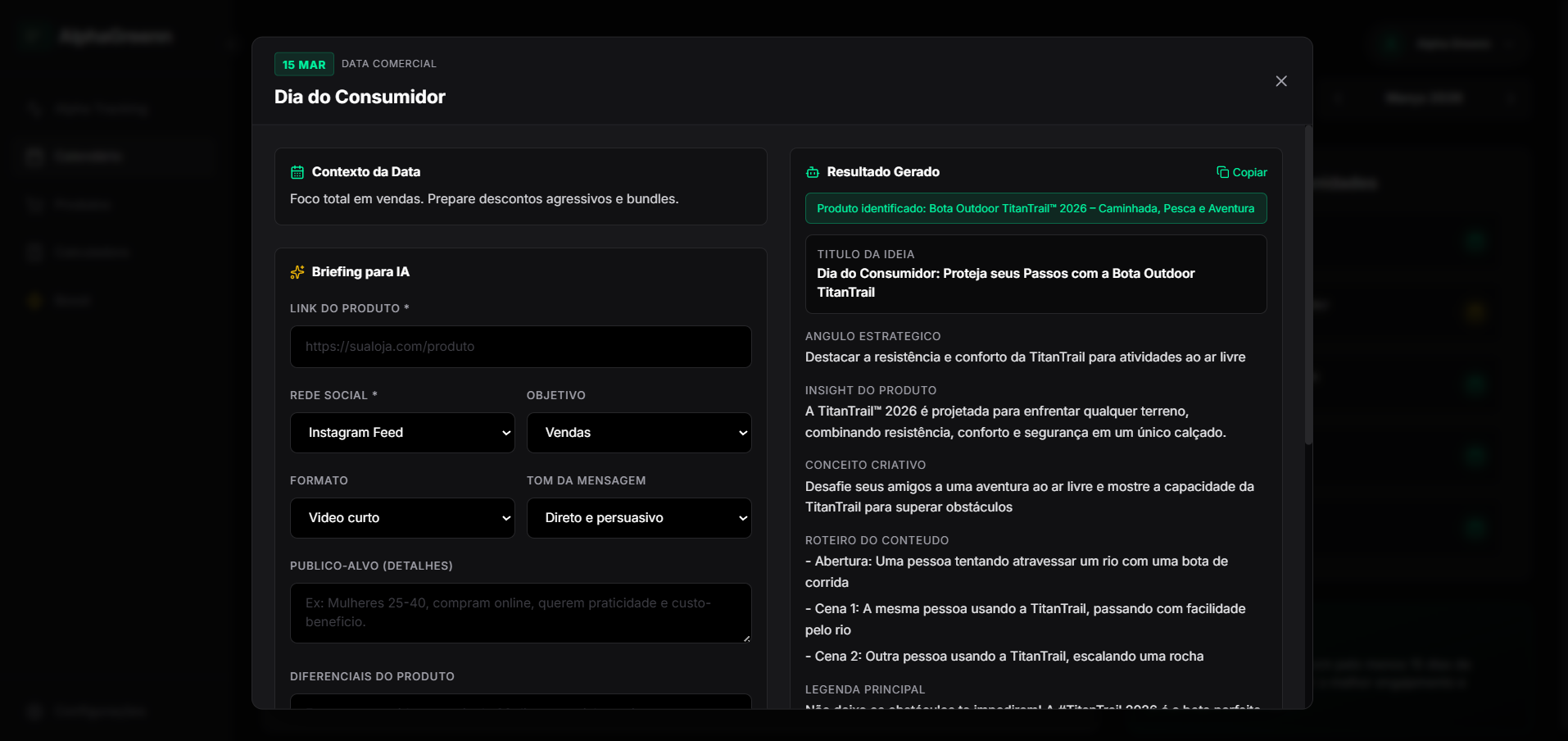
Task: Select the green Produto identificado banner
Action: [1036, 209]
